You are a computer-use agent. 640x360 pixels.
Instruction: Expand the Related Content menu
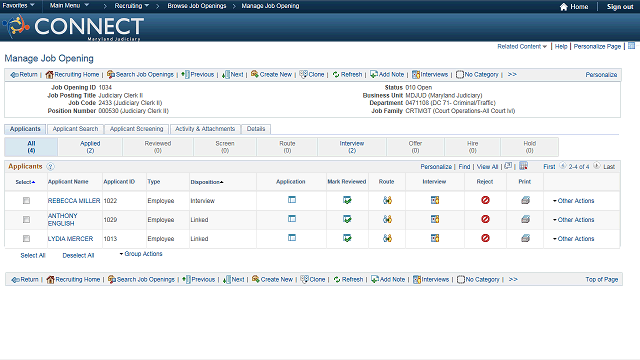tap(522, 47)
